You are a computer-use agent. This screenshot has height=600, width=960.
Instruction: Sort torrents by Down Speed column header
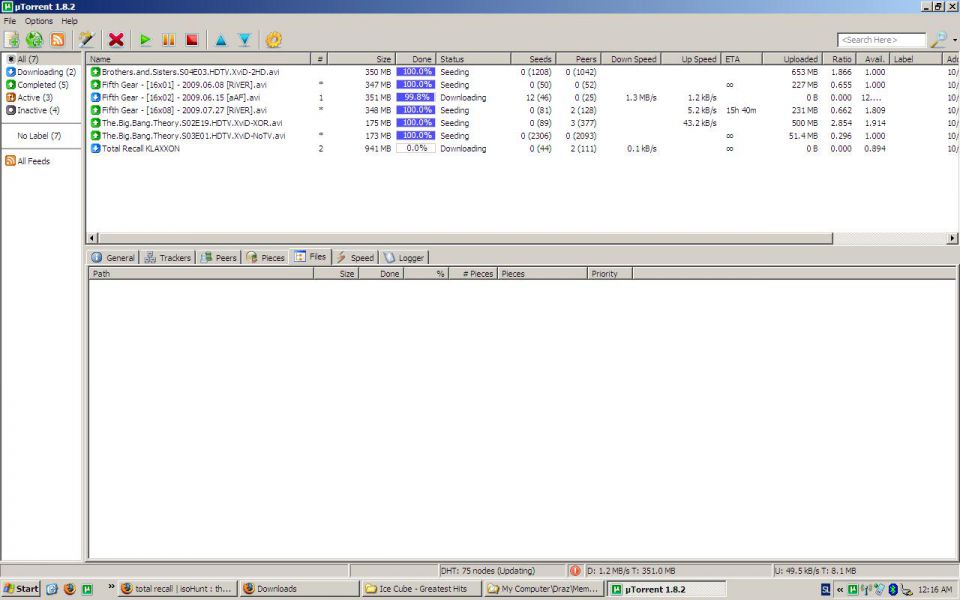pos(631,59)
